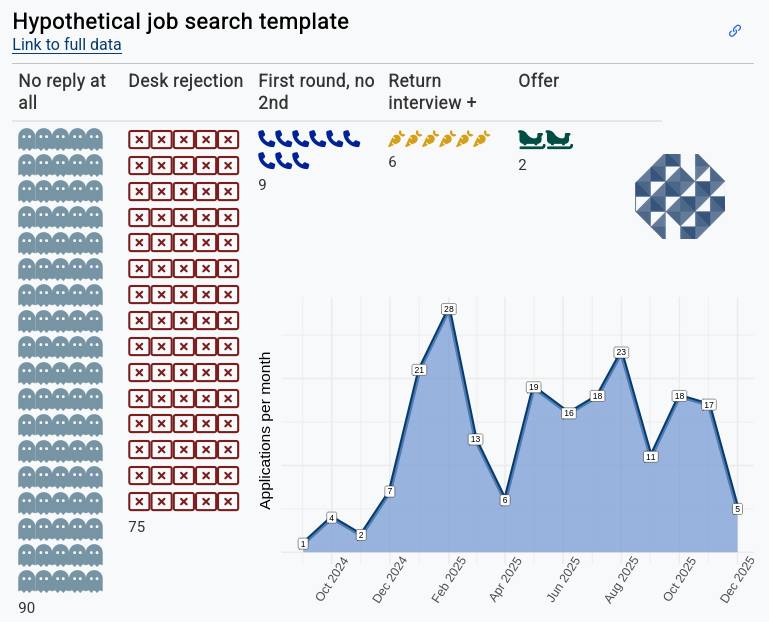769x622 pixels.
Task: Select the 'No reply at all' column header
Action: click(x=62, y=91)
